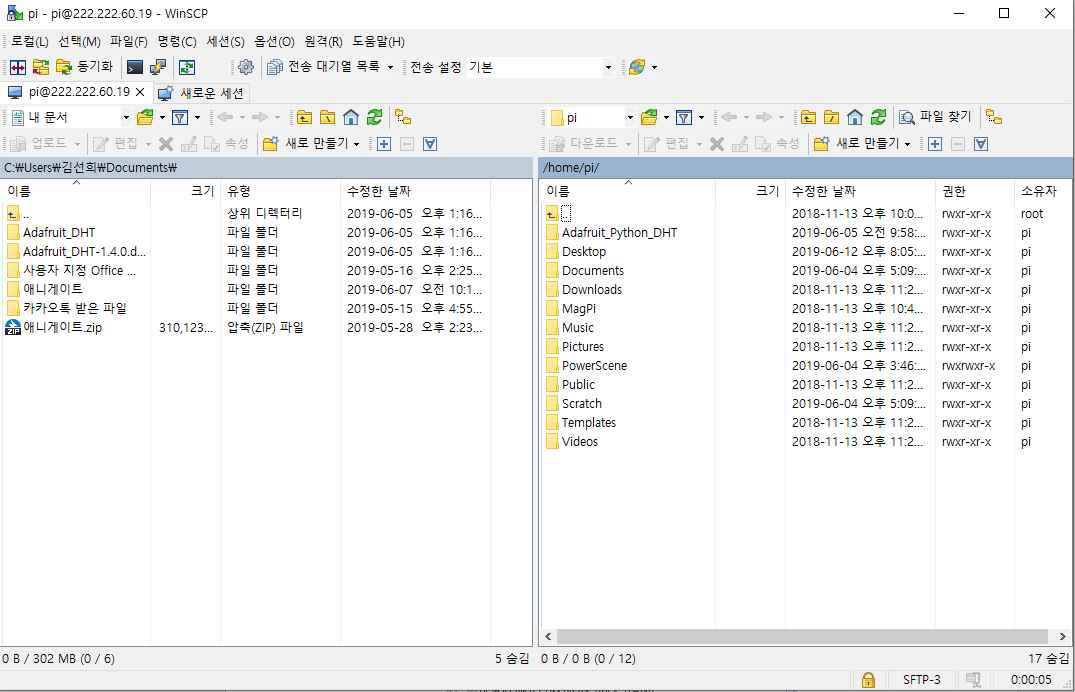Click local 새로 만들기 button
Image resolution: width=1075 pixels, height=692 pixels.
pos(311,143)
